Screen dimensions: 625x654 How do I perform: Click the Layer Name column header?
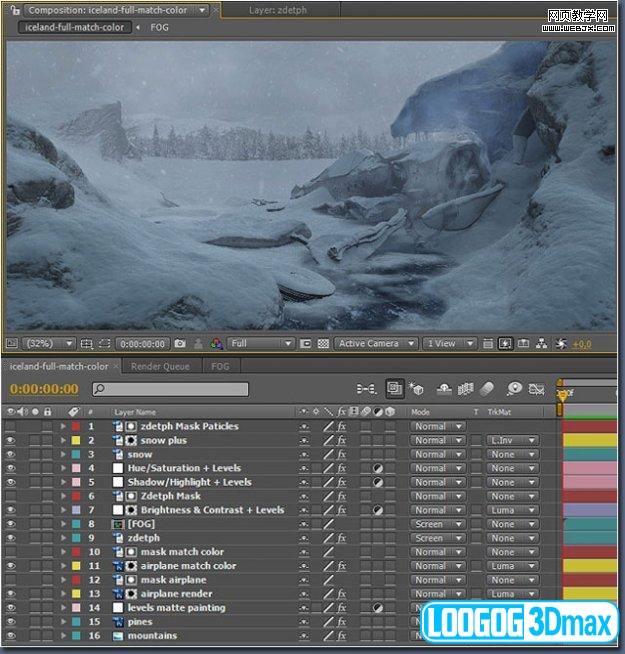click(135, 412)
